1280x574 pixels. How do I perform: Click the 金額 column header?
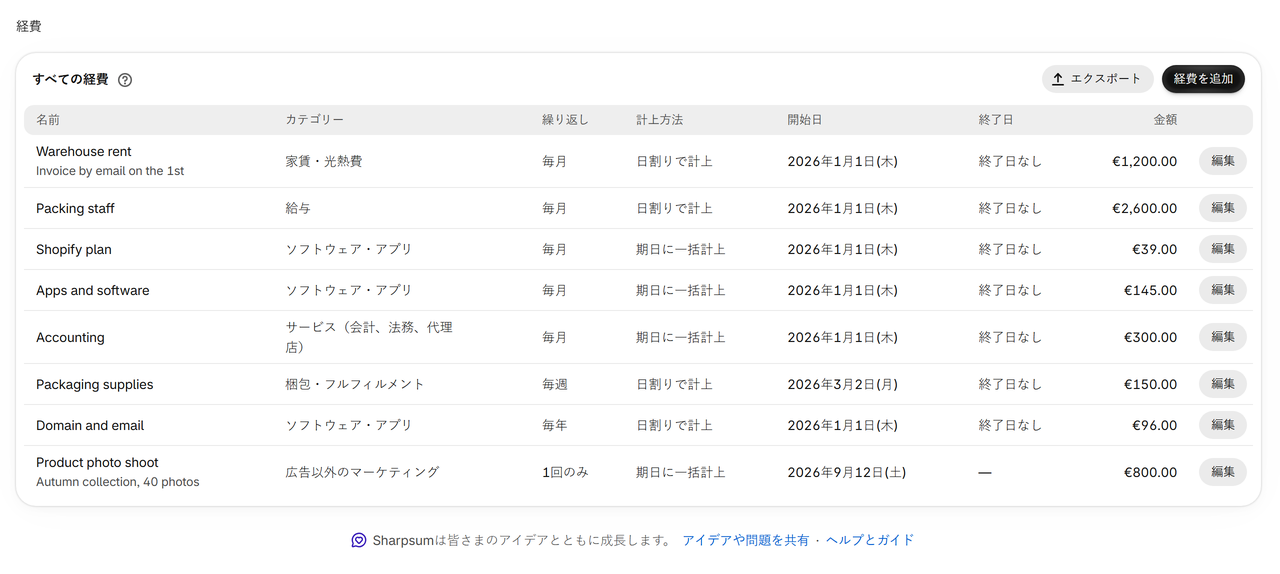tap(1165, 120)
